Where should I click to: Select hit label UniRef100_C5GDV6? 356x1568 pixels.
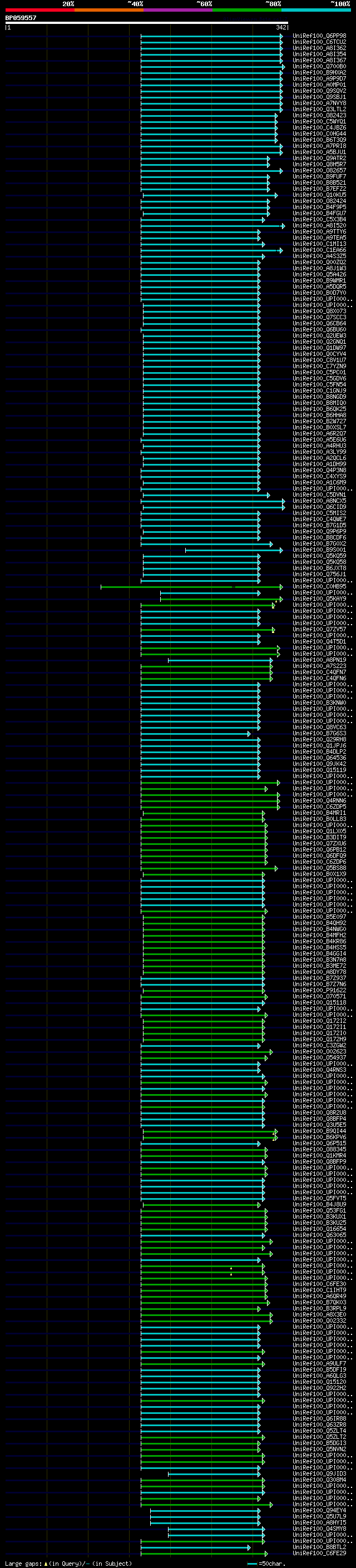tap(319, 378)
